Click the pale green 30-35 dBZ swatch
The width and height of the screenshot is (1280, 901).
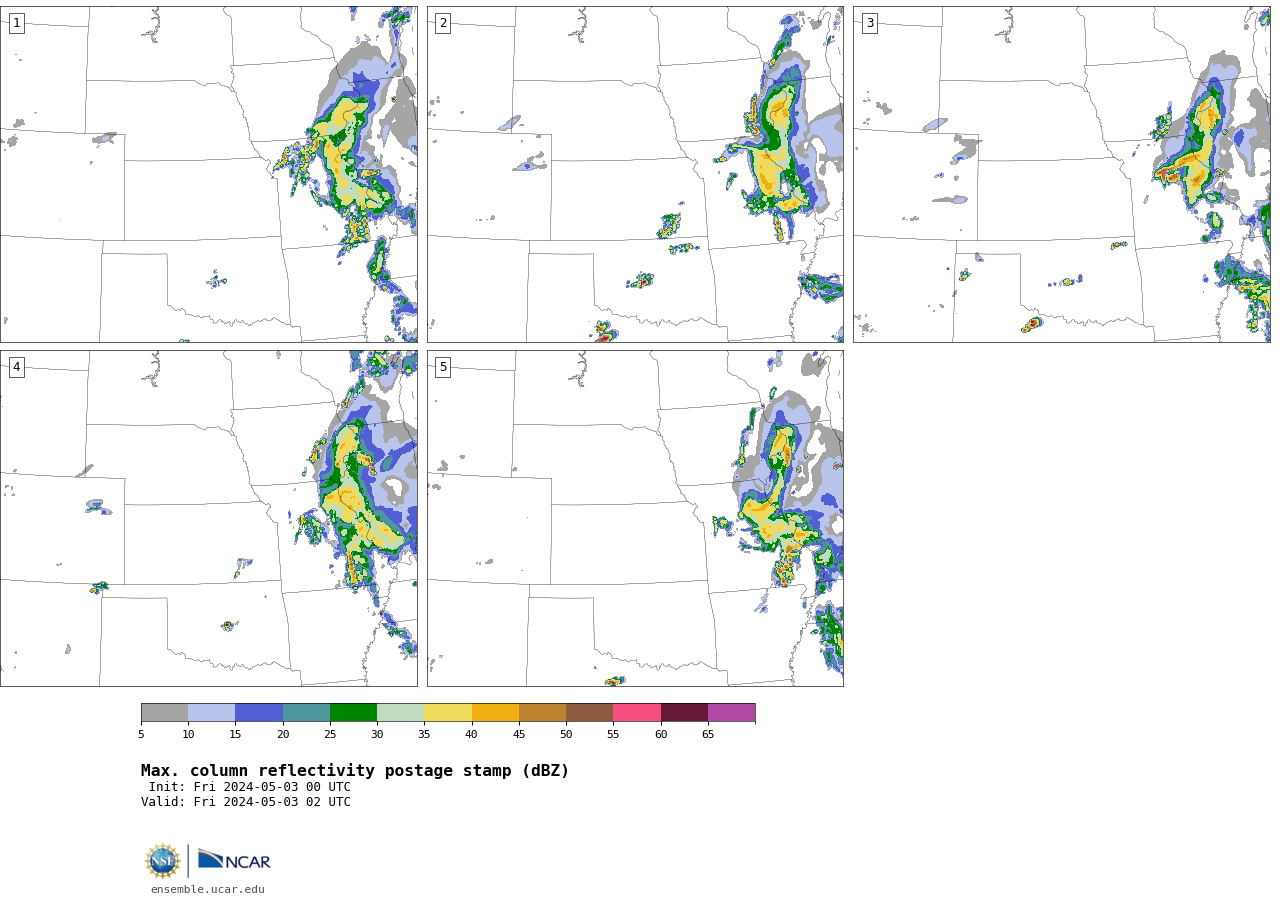[x=400, y=712]
